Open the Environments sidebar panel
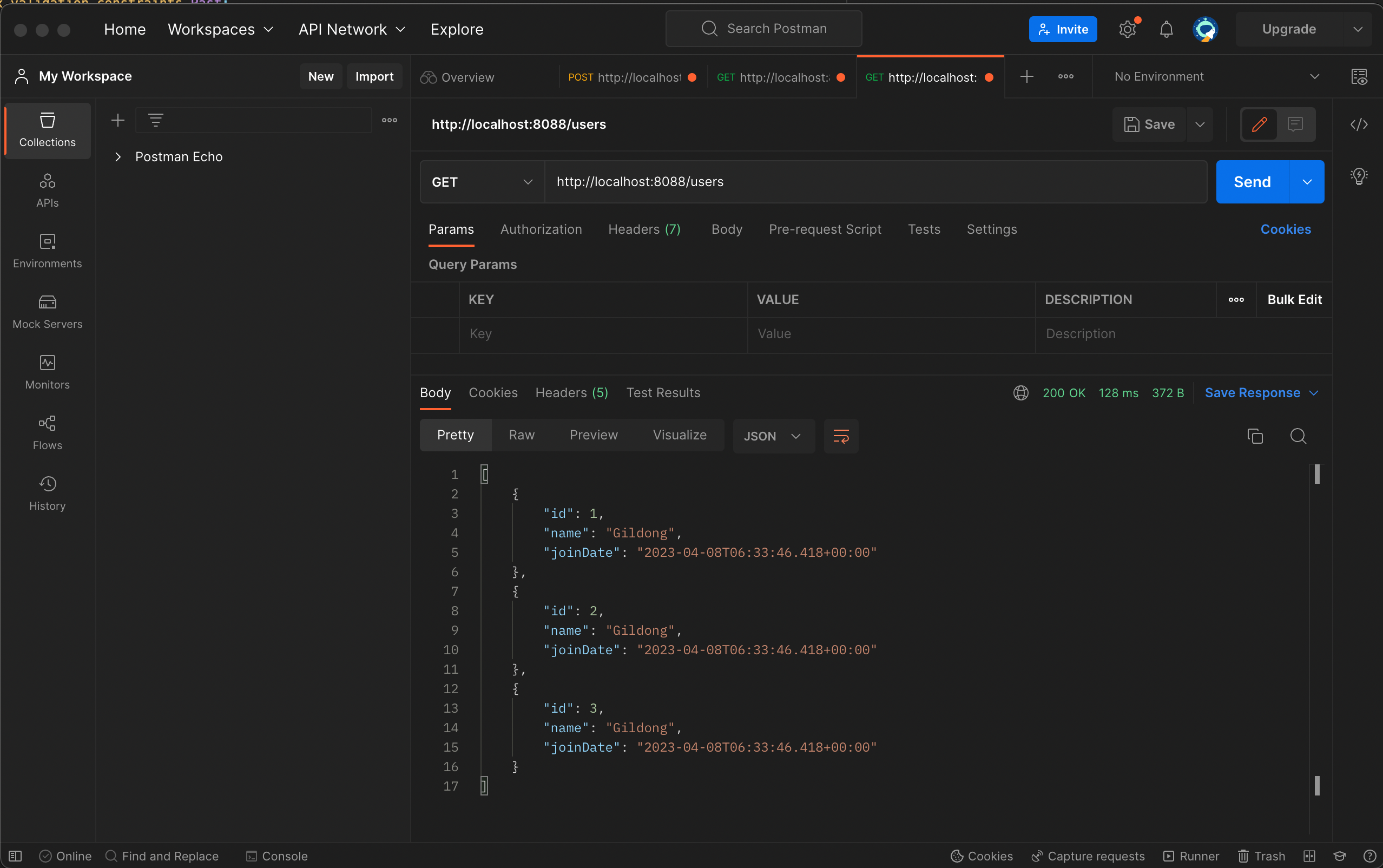1383x868 pixels. [47, 252]
